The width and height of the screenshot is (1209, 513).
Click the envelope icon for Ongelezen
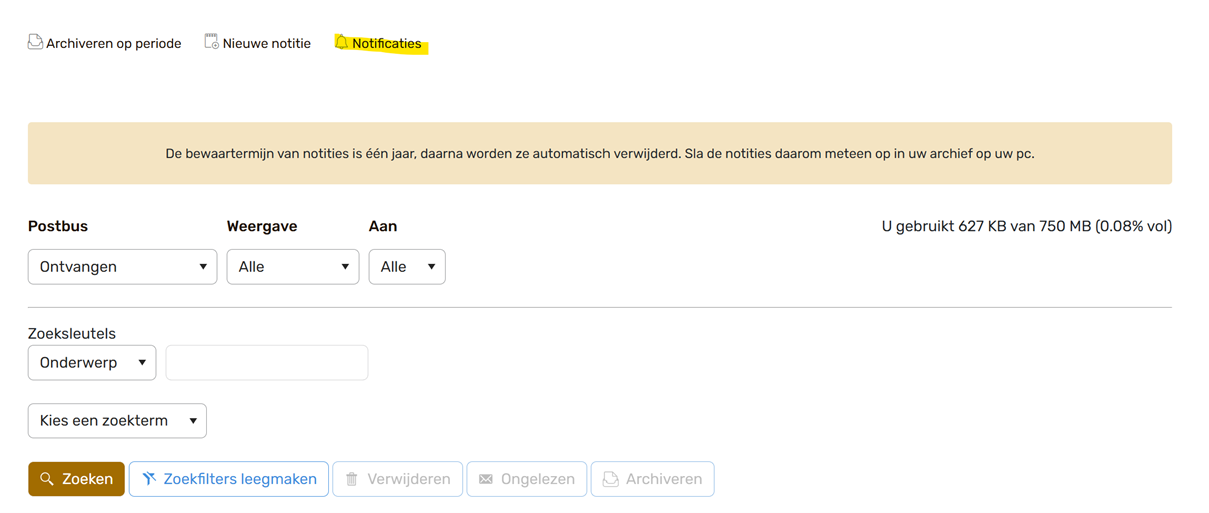pyautogui.click(x=486, y=479)
